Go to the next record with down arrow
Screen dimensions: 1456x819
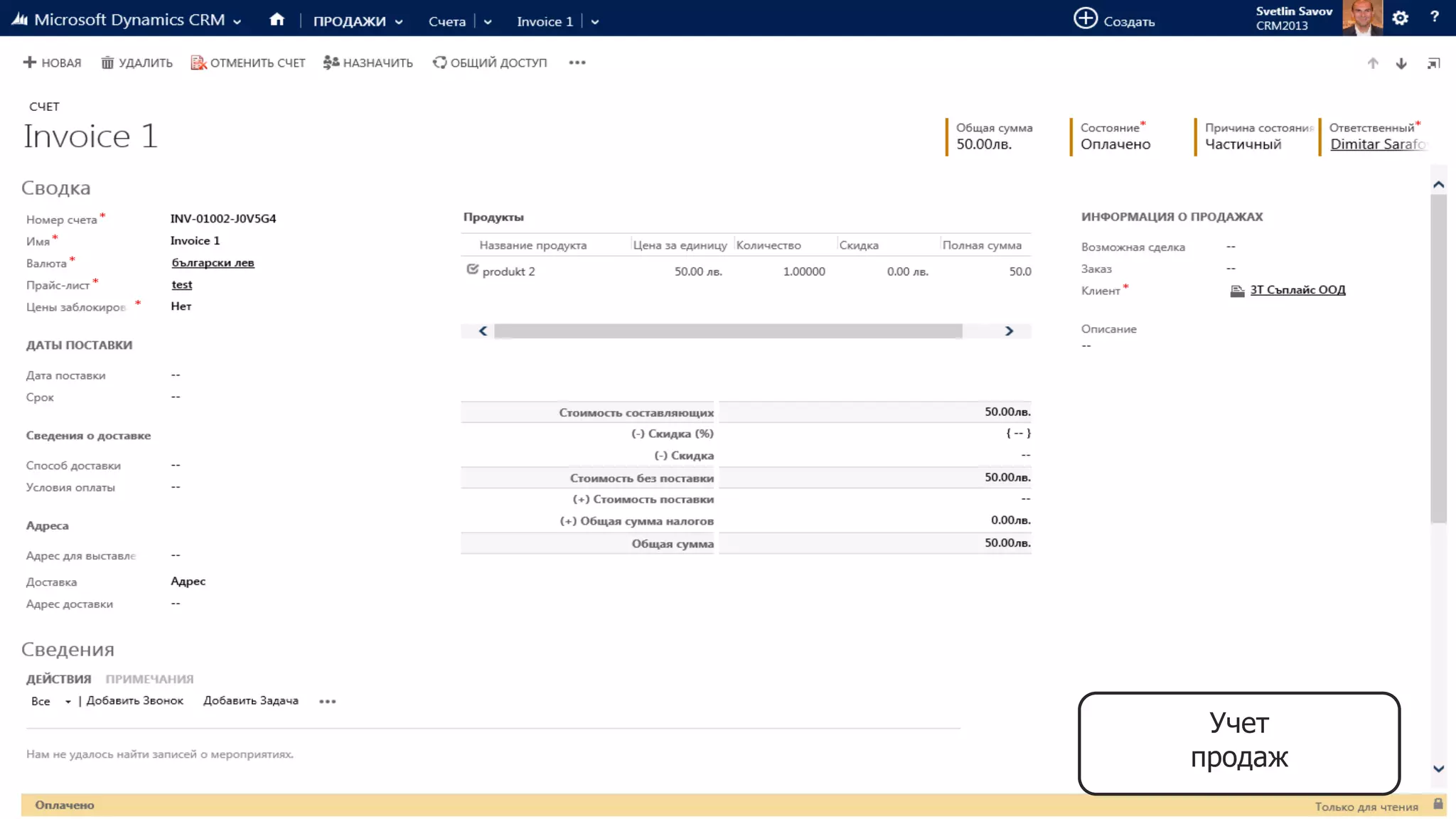pyautogui.click(x=1401, y=63)
